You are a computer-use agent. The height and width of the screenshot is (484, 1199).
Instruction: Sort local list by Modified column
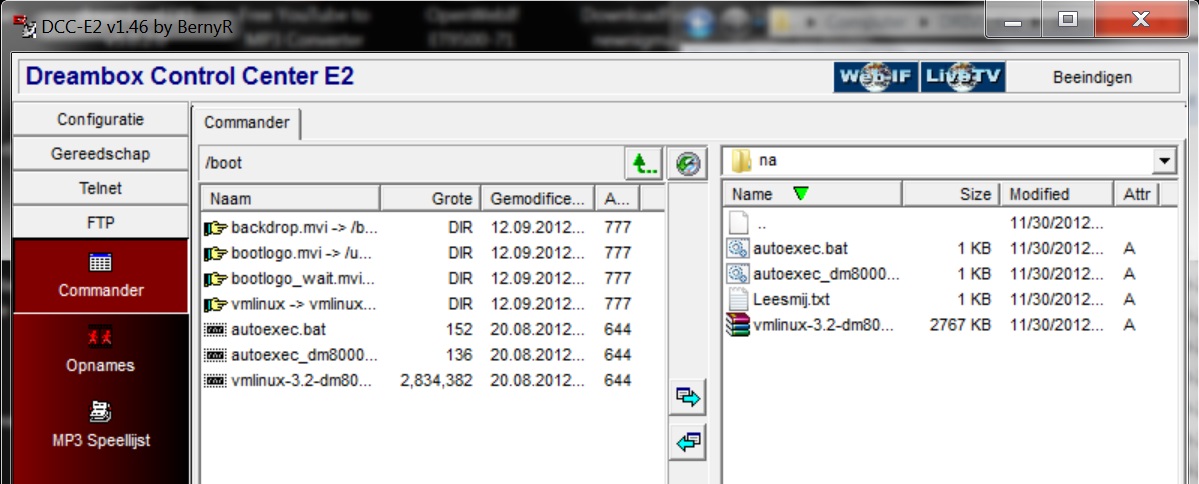tap(1057, 195)
